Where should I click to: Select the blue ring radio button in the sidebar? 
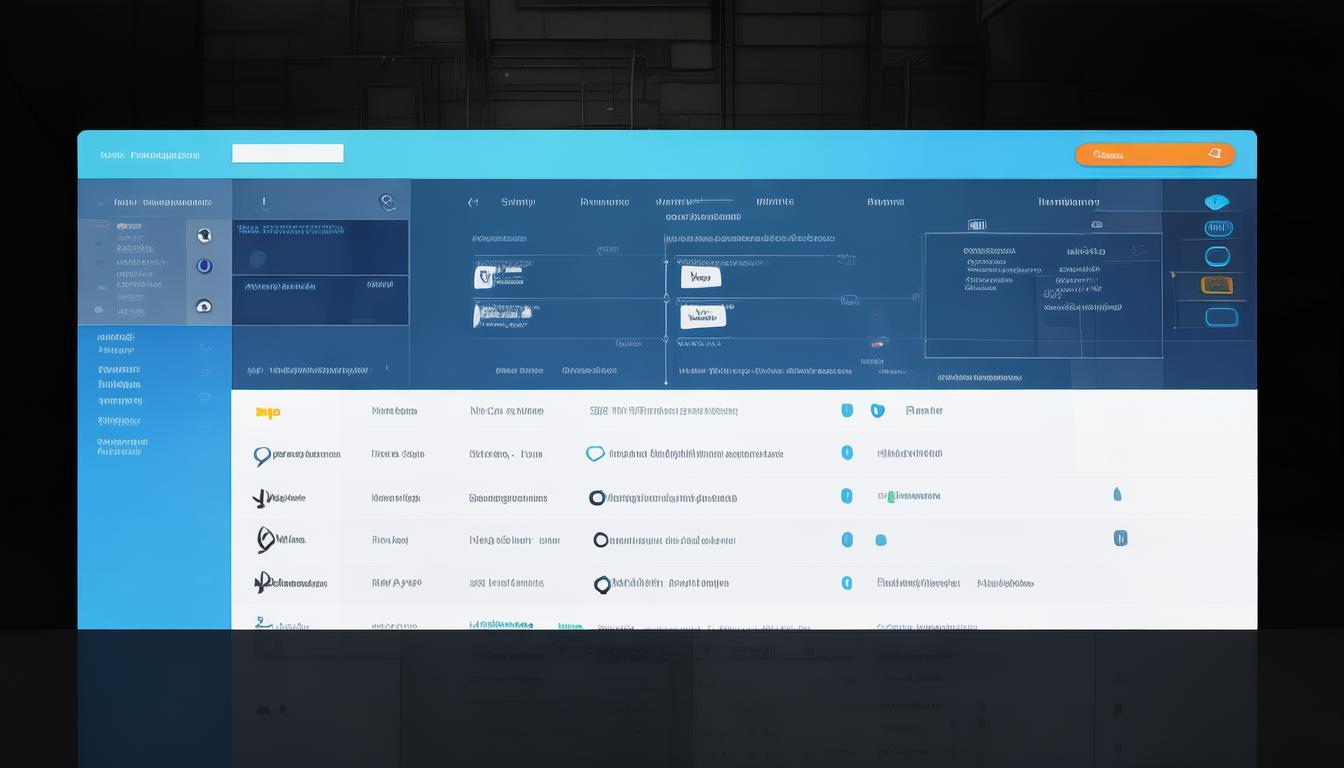pos(204,266)
